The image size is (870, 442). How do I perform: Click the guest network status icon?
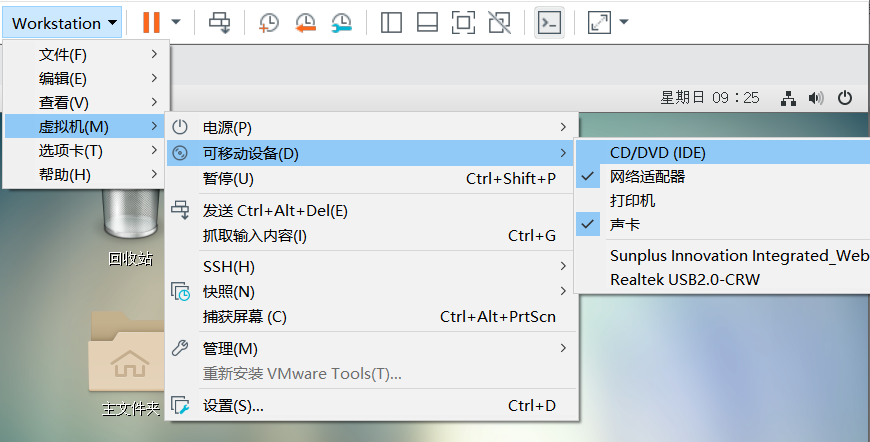coord(788,98)
